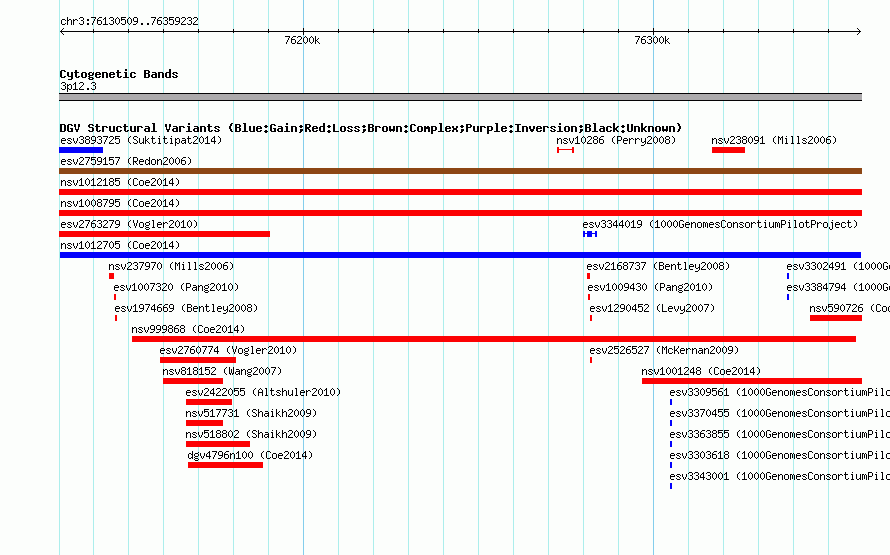Click nsv1008795 (Coe2014) label

(x=120, y=203)
